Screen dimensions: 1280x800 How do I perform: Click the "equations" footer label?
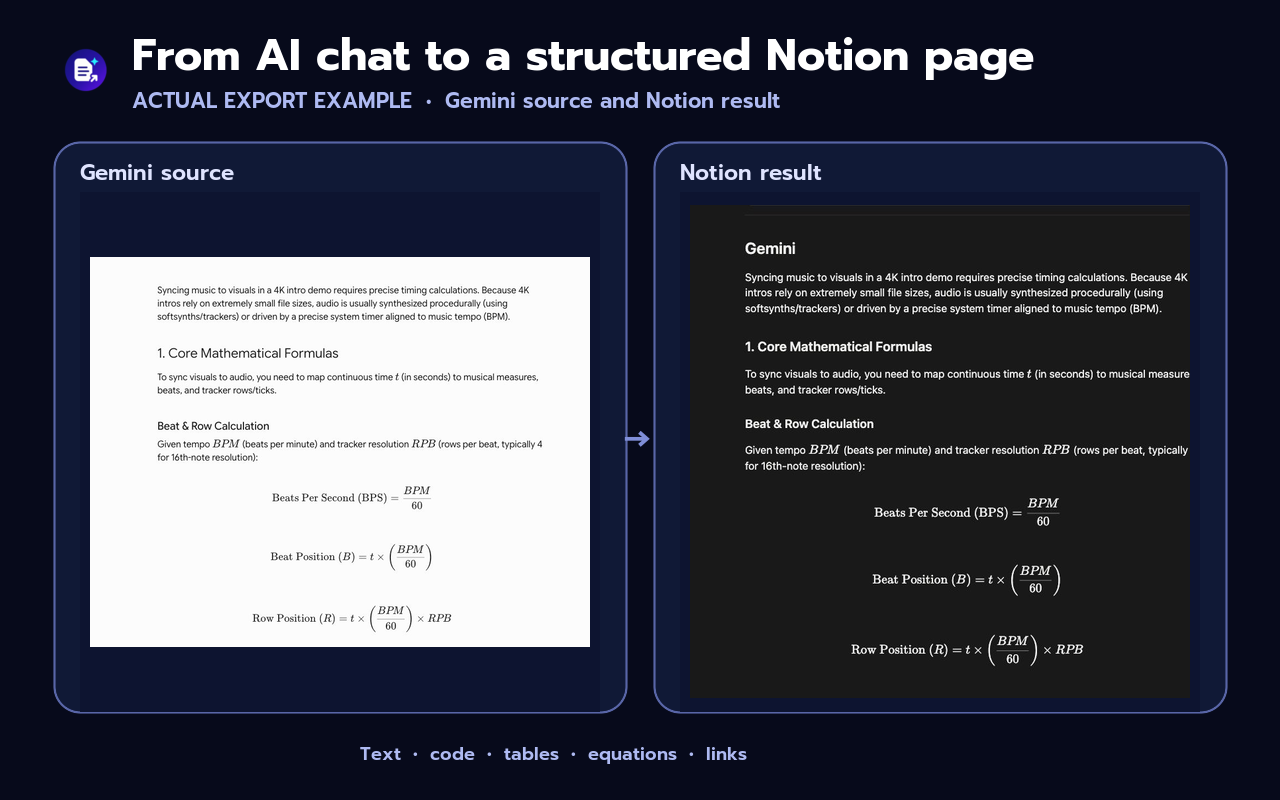pos(632,754)
